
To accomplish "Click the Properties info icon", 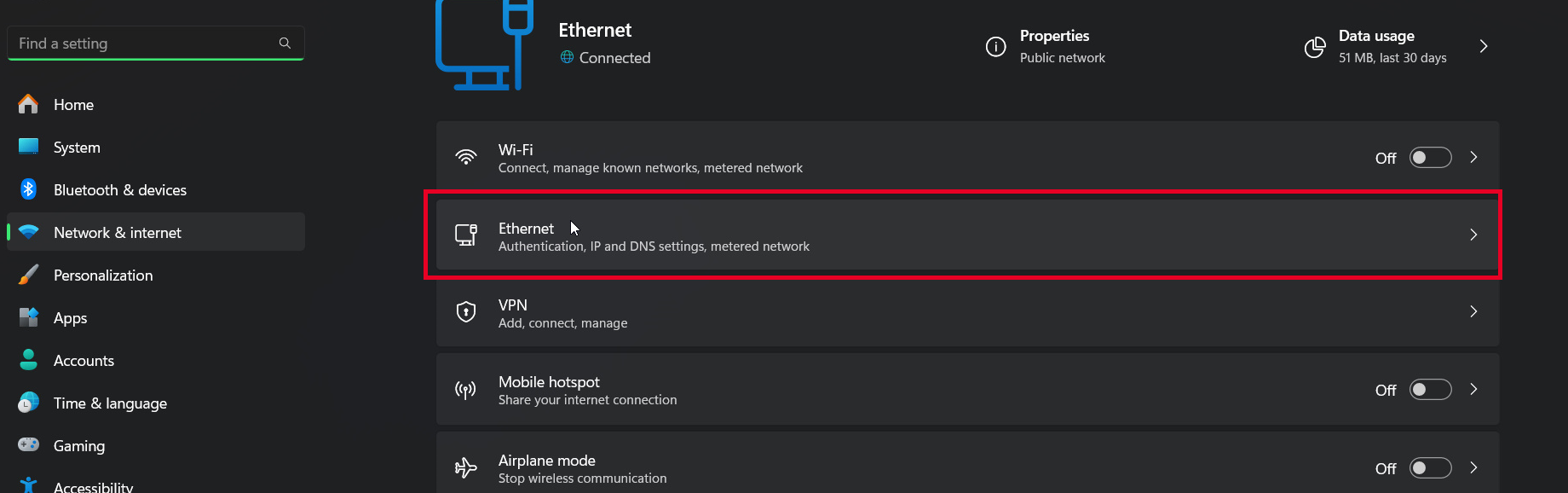I will (x=995, y=47).
